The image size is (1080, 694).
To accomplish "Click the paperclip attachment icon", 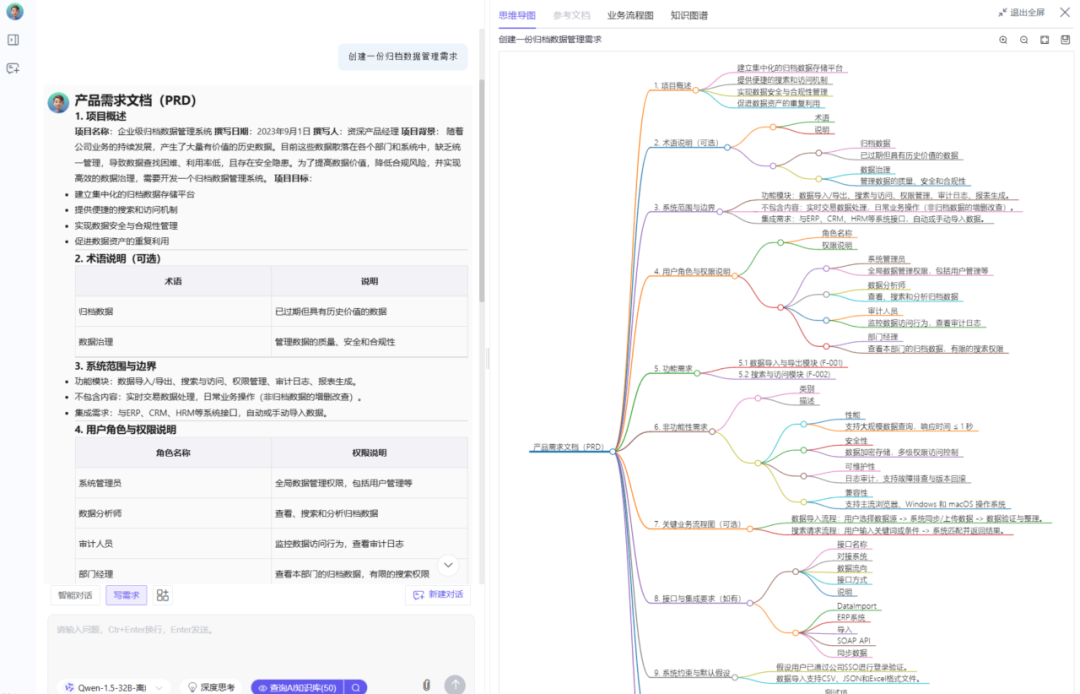I will [x=426, y=685].
